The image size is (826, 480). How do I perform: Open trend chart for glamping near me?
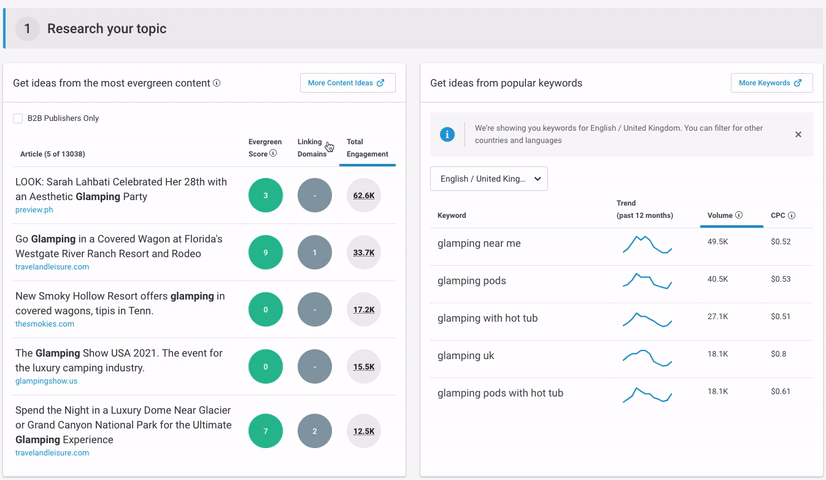pos(646,243)
